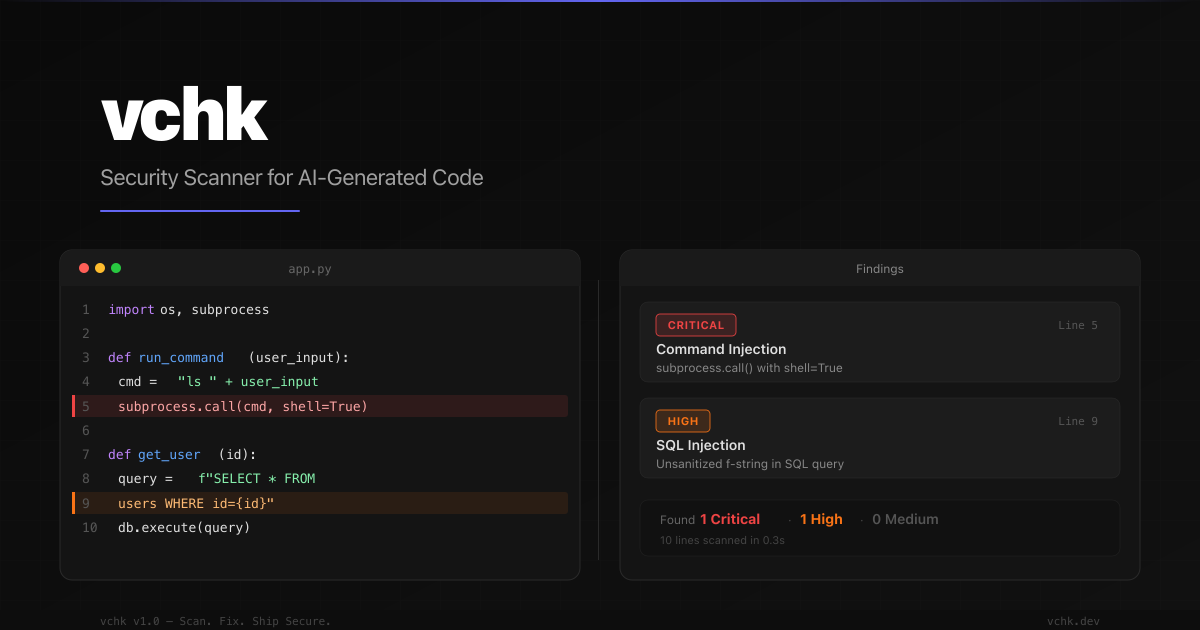Open the SQL Injection finding
The image size is (1200, 630).
pos(700,445)
